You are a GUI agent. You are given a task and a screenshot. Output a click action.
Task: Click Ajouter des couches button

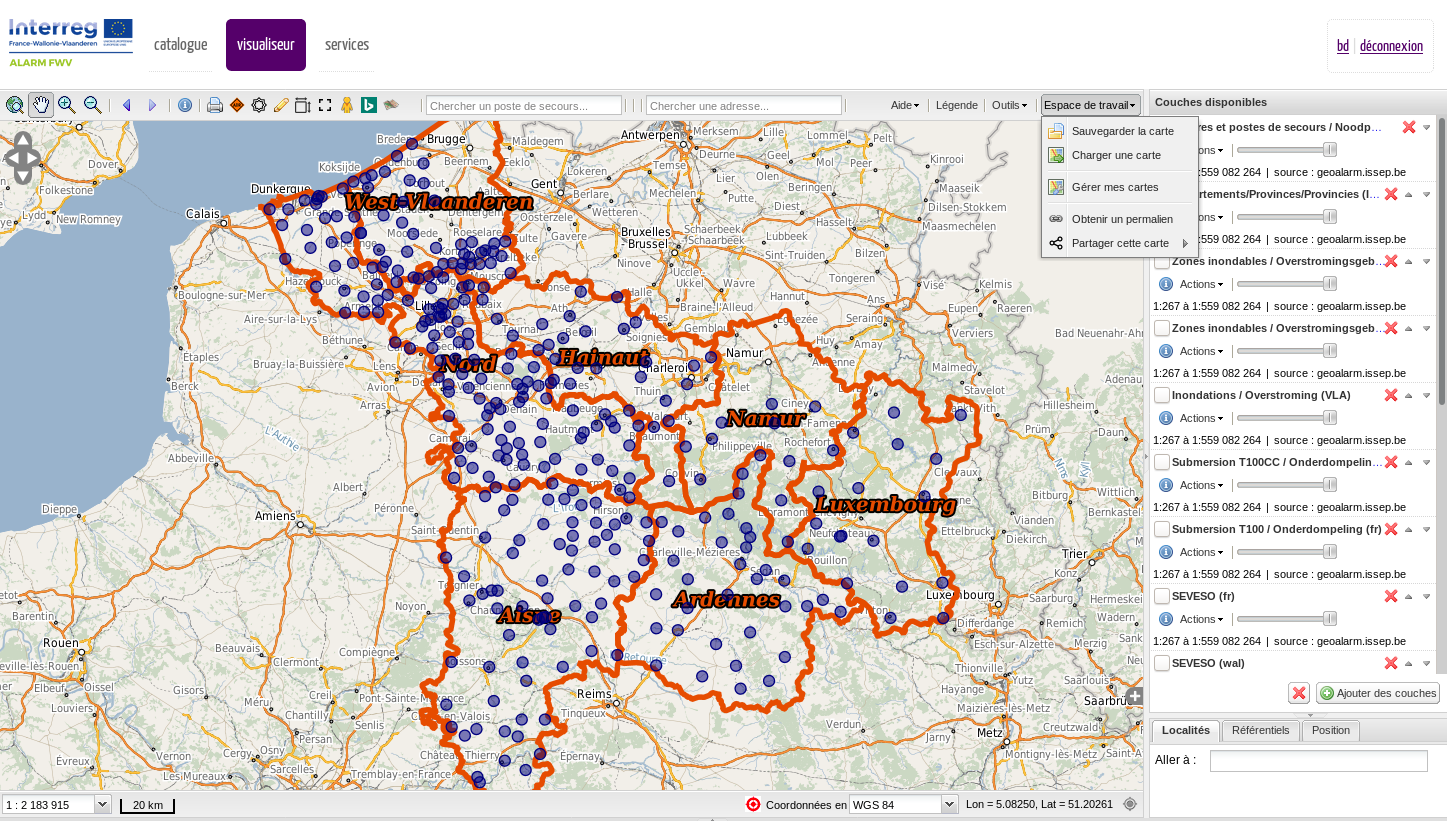[1378, 693]
